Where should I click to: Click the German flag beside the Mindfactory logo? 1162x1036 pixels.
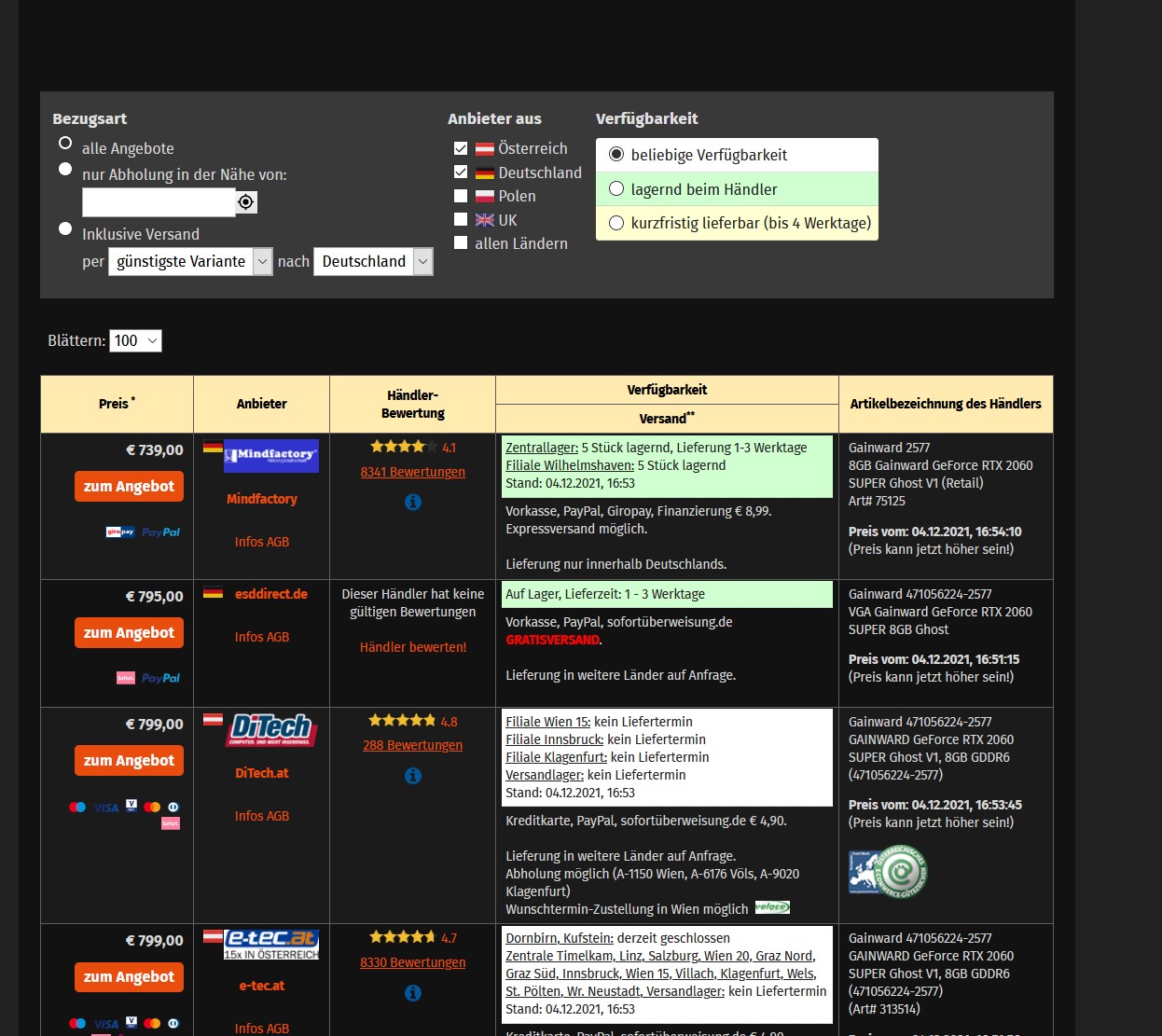pyautogui.click(x=213, y=447)
